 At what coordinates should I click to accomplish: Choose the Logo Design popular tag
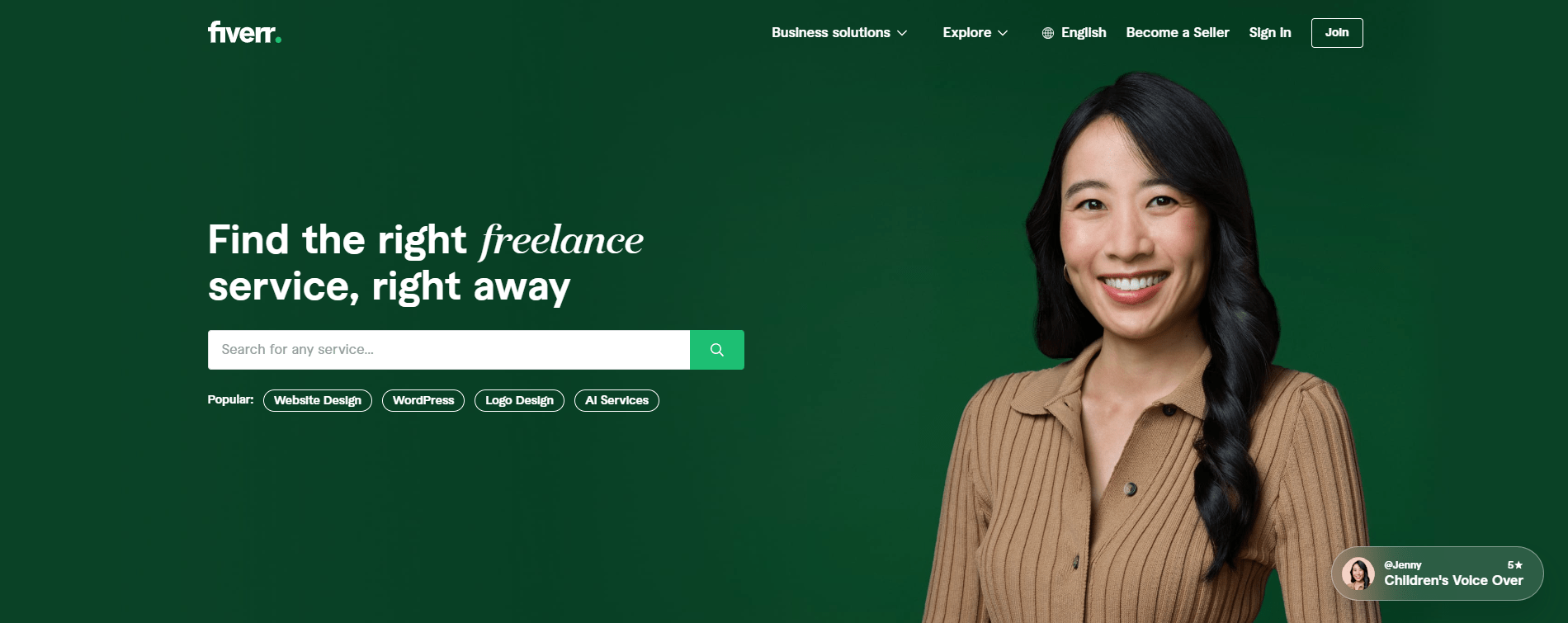519,400
